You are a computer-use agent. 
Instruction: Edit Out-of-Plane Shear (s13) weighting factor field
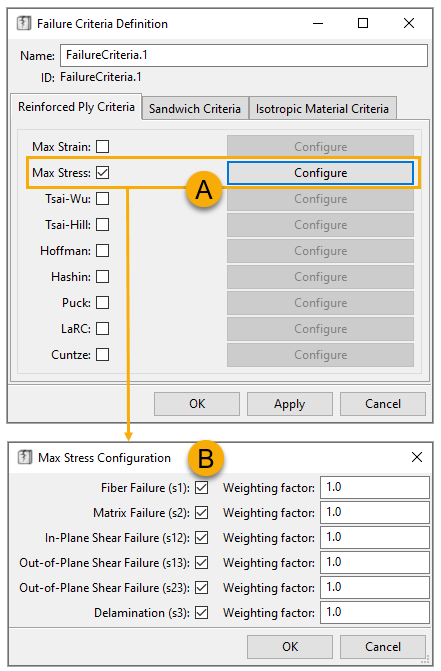pyautogui.click(x=375, y=562)
